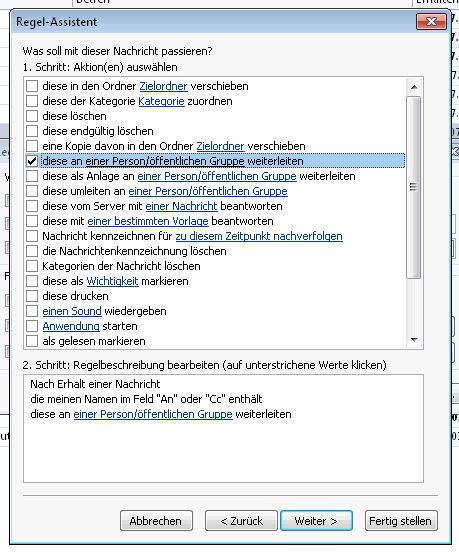Open 'Anwendung' link

pyautogui.click(x=71, y=326)
